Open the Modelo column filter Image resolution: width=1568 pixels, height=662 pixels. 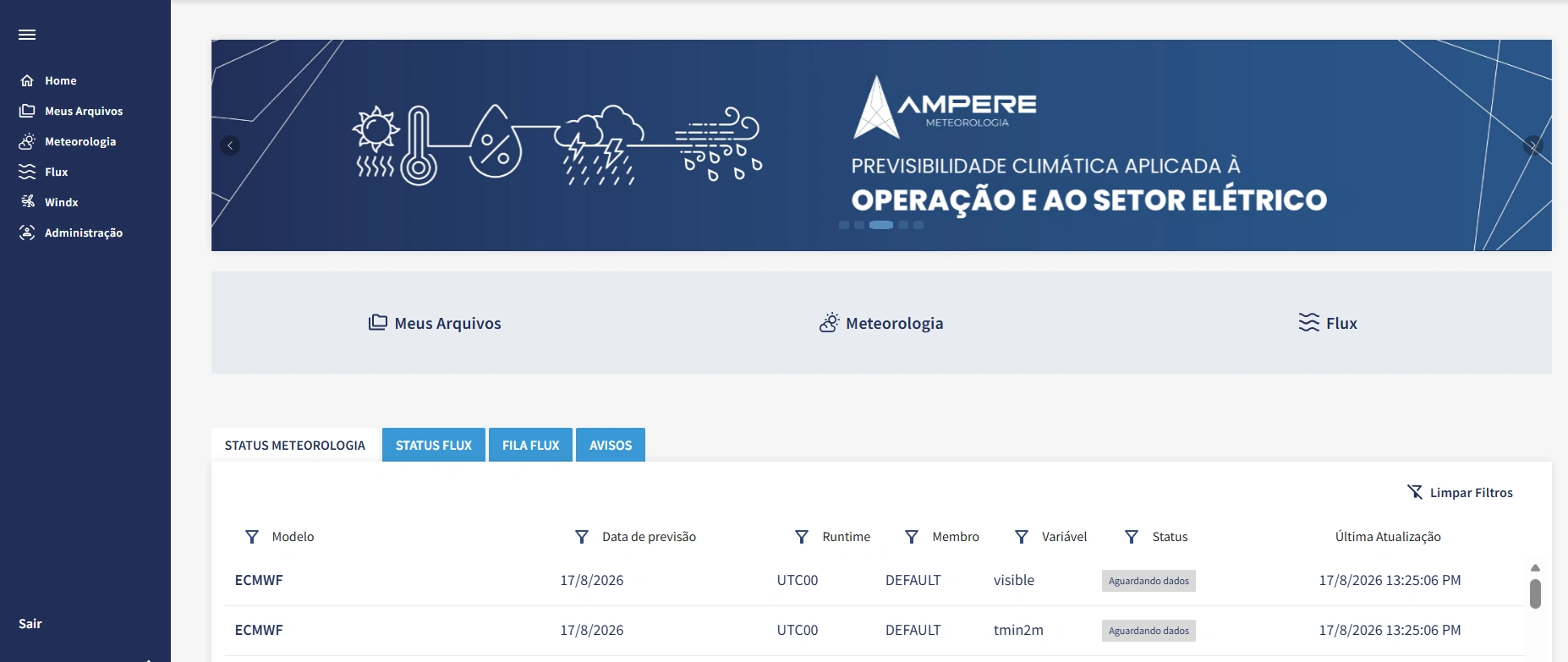pyautogui.click(x=252, y=537)
